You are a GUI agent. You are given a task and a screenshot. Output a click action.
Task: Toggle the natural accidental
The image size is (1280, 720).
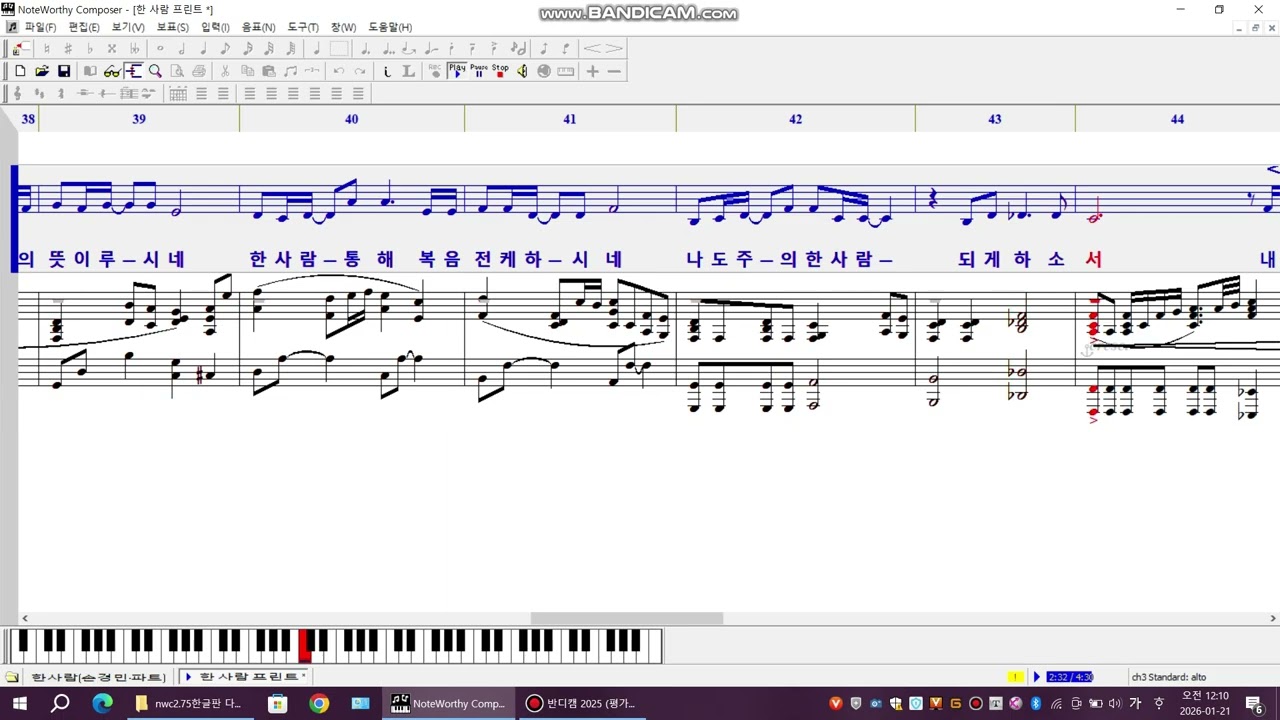coord(47,48)
